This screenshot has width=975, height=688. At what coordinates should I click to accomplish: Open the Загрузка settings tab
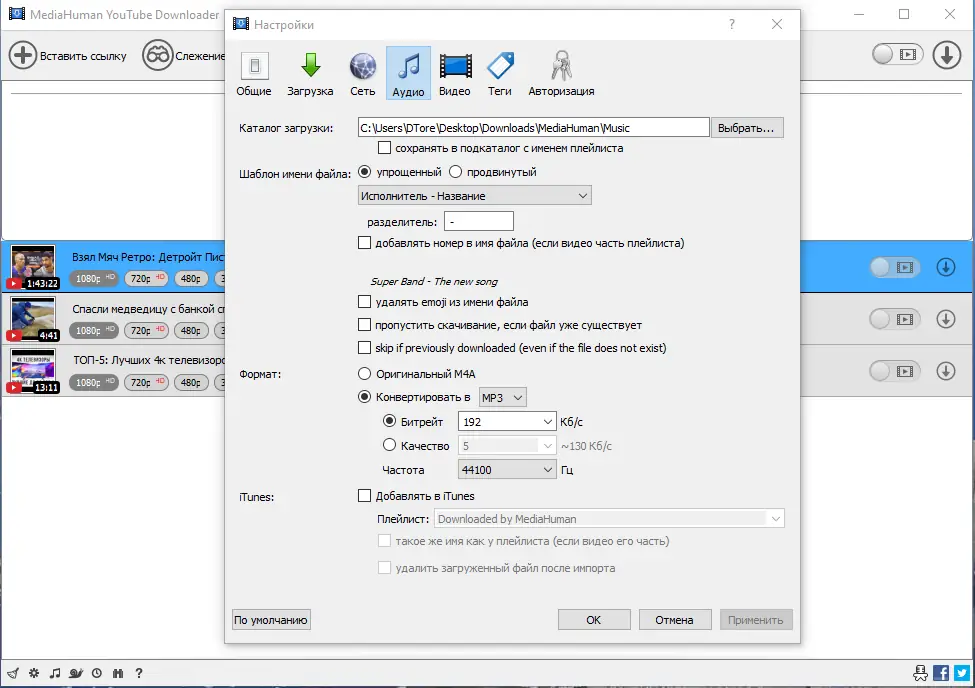pyautogui.click(x=310, y=74)
